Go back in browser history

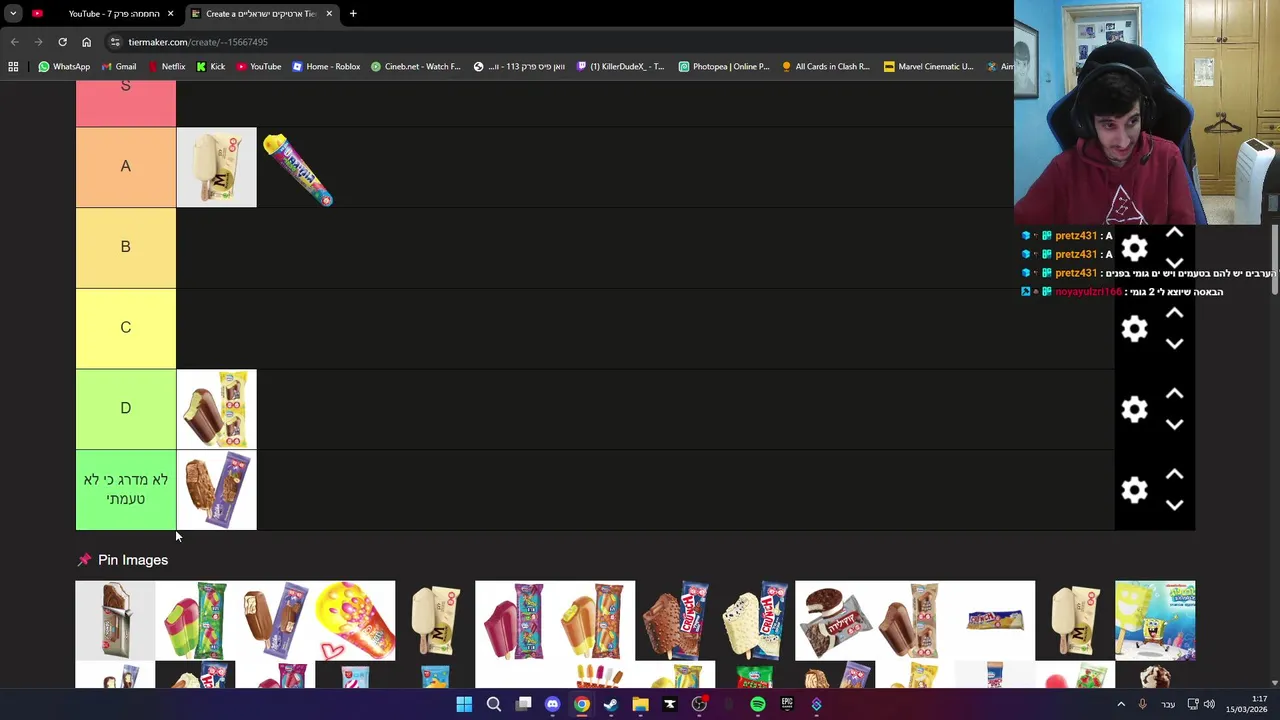point(14,42)
